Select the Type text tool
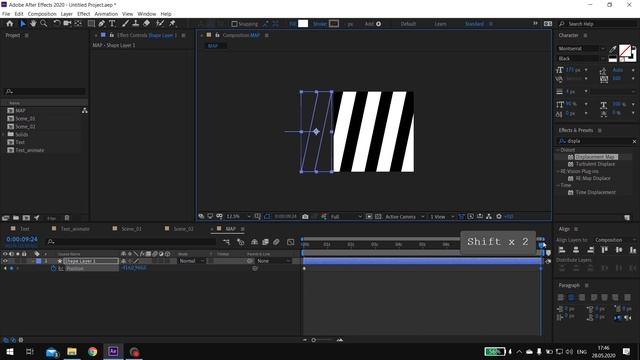The height and width of the screenshot is (360, 640). [x=112, y=24]
